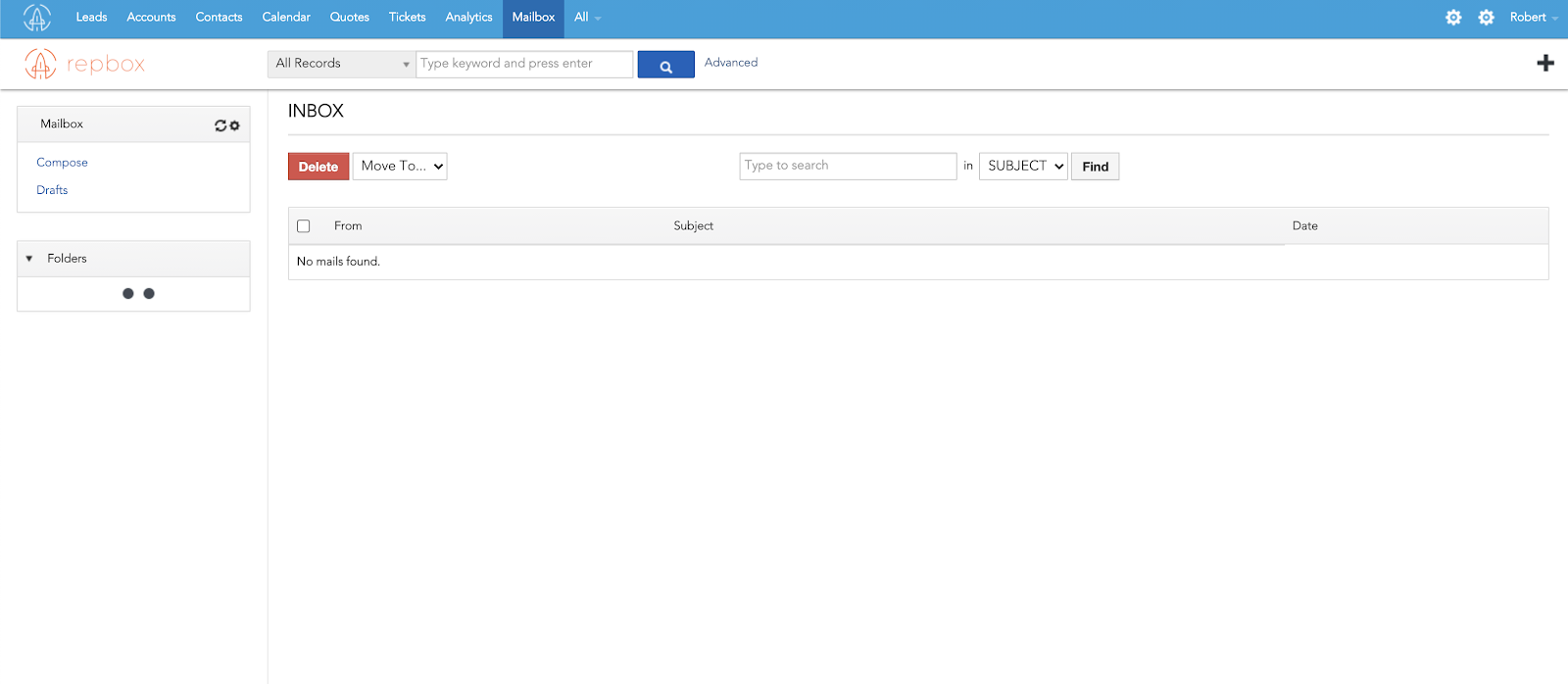Click the second gear icon beside Robert

(1486, 18)
